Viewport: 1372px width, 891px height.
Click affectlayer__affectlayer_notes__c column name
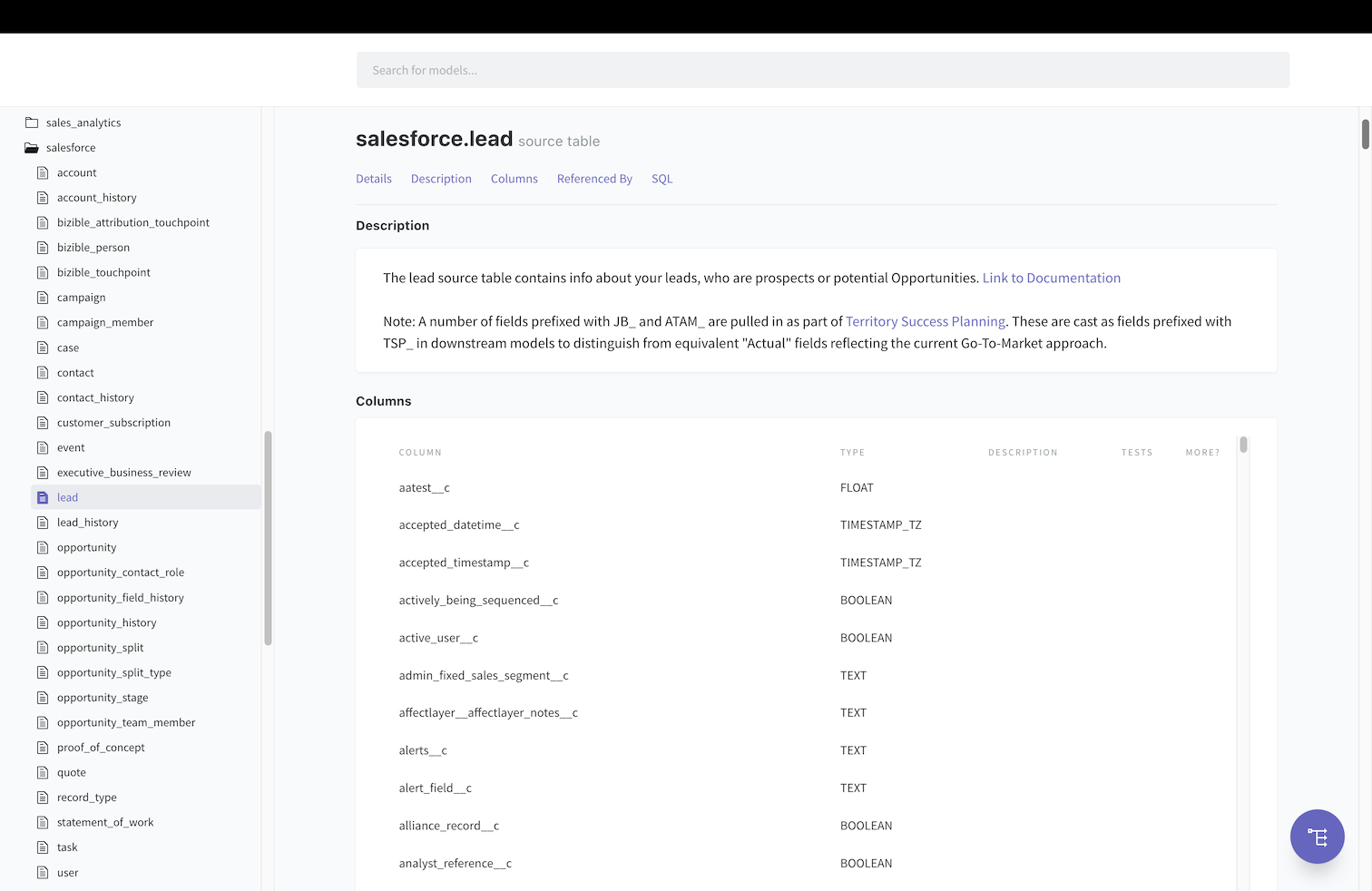(x=488, y=713)
